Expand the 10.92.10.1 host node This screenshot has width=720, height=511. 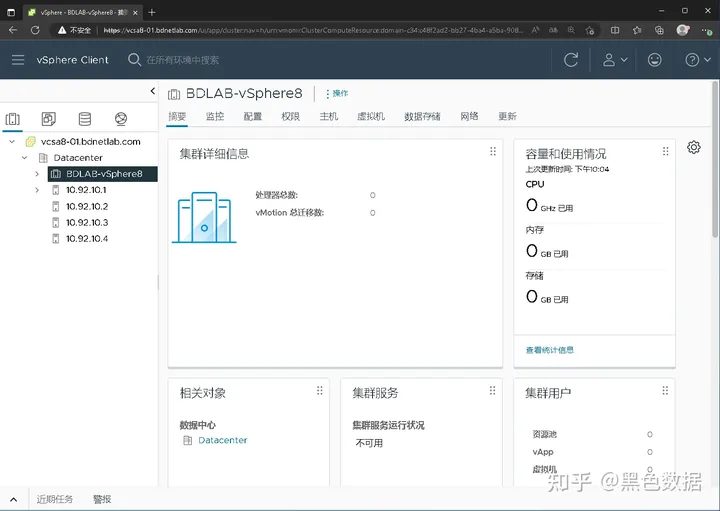coord(37,190)
